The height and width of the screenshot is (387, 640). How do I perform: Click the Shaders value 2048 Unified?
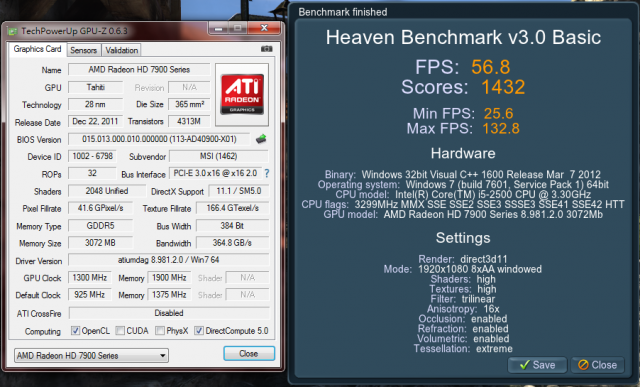coord(107,191)
